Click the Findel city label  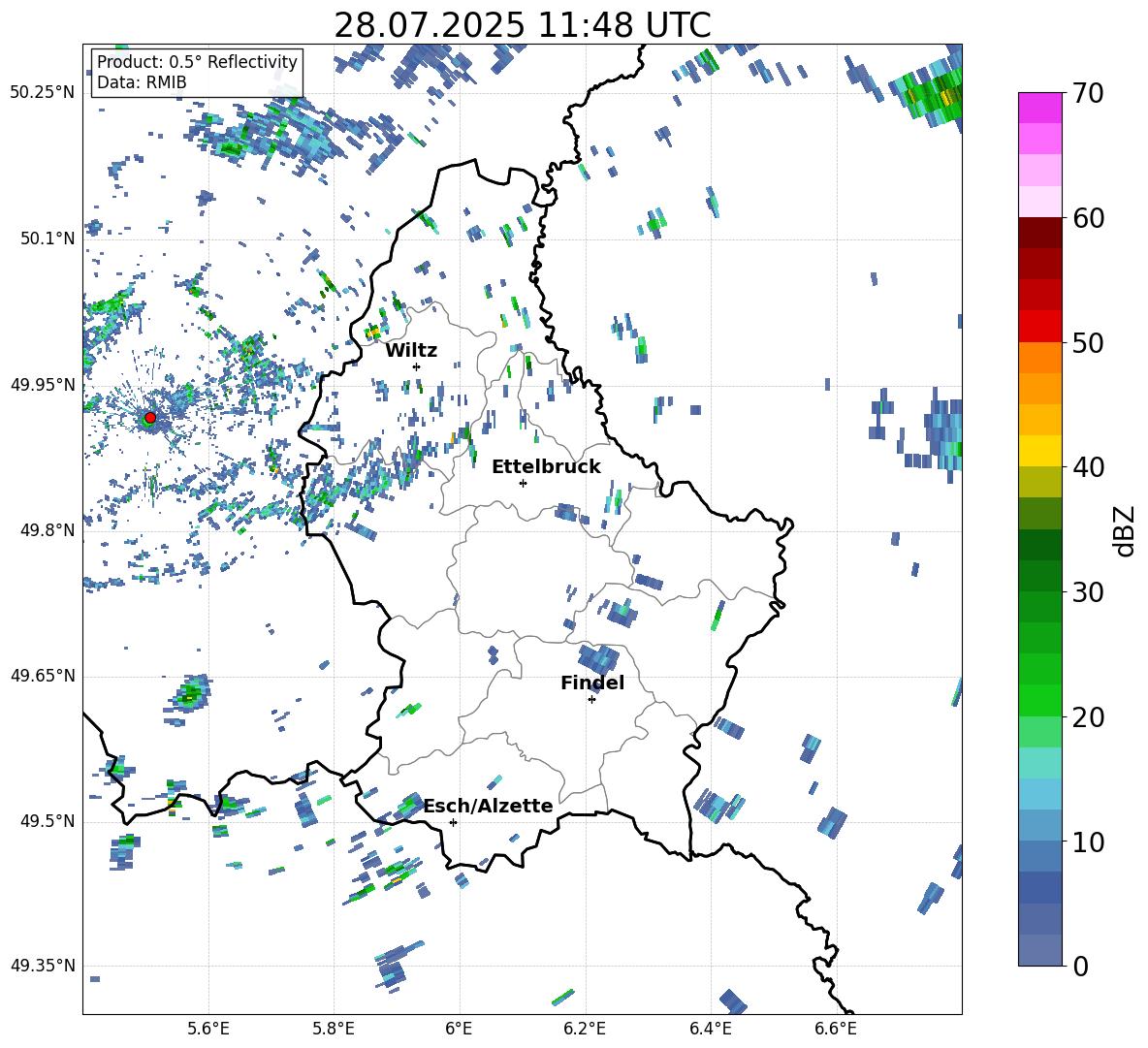pyautogui.click(x=592, y=683)
